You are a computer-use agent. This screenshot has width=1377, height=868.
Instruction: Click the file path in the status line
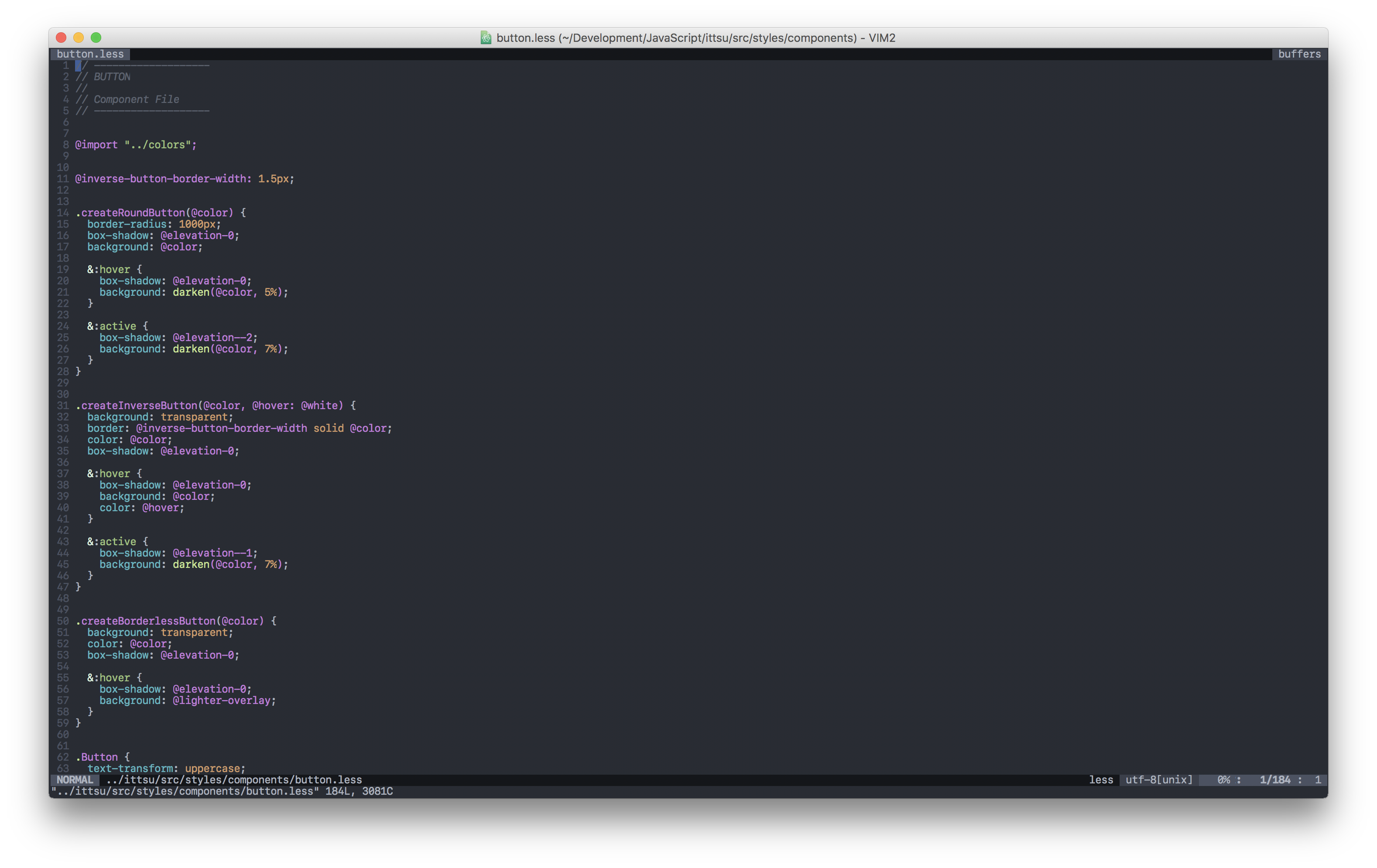234,780
